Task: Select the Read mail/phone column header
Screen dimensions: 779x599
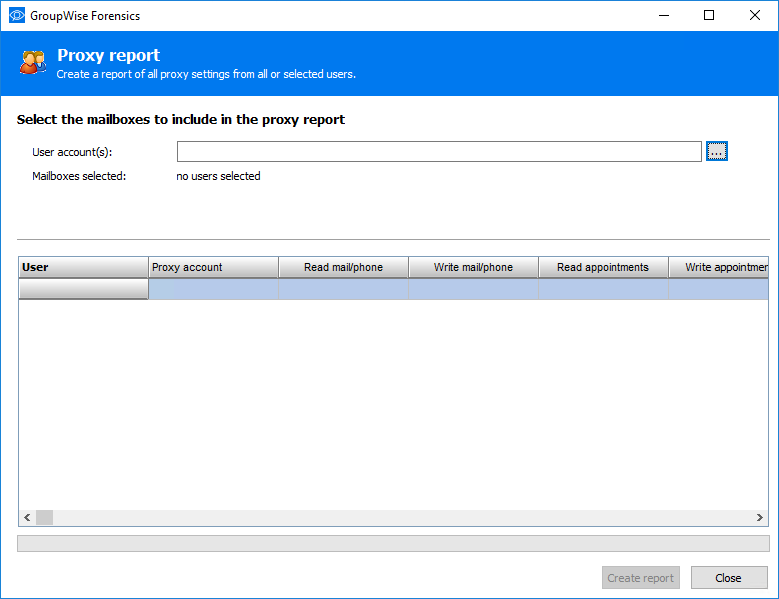Action: [343, 267]
